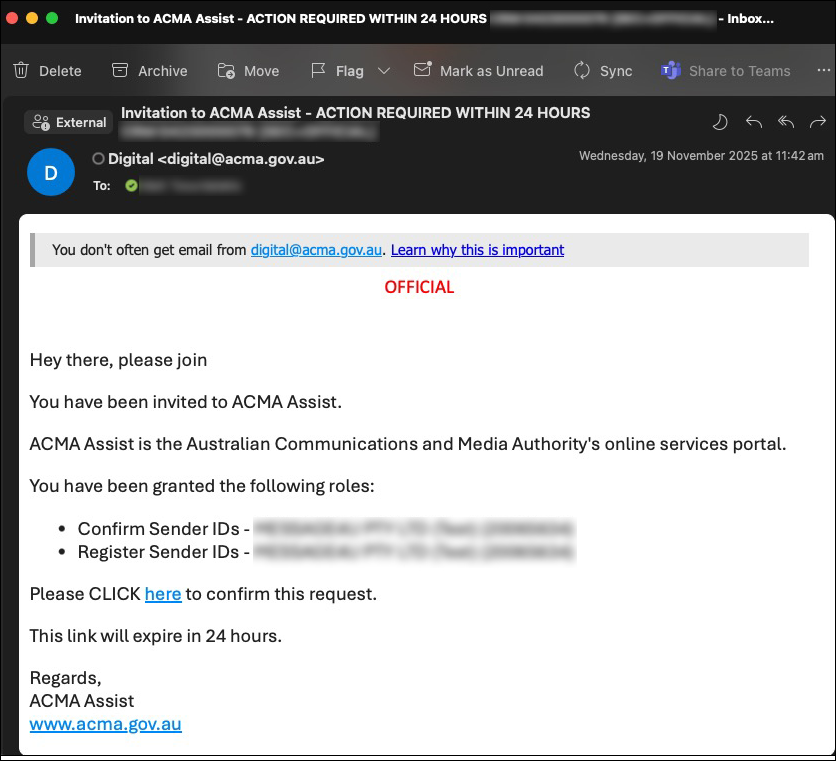Delete the current email
This screenshot has width=836, height=761.
(x=47, y=70)
